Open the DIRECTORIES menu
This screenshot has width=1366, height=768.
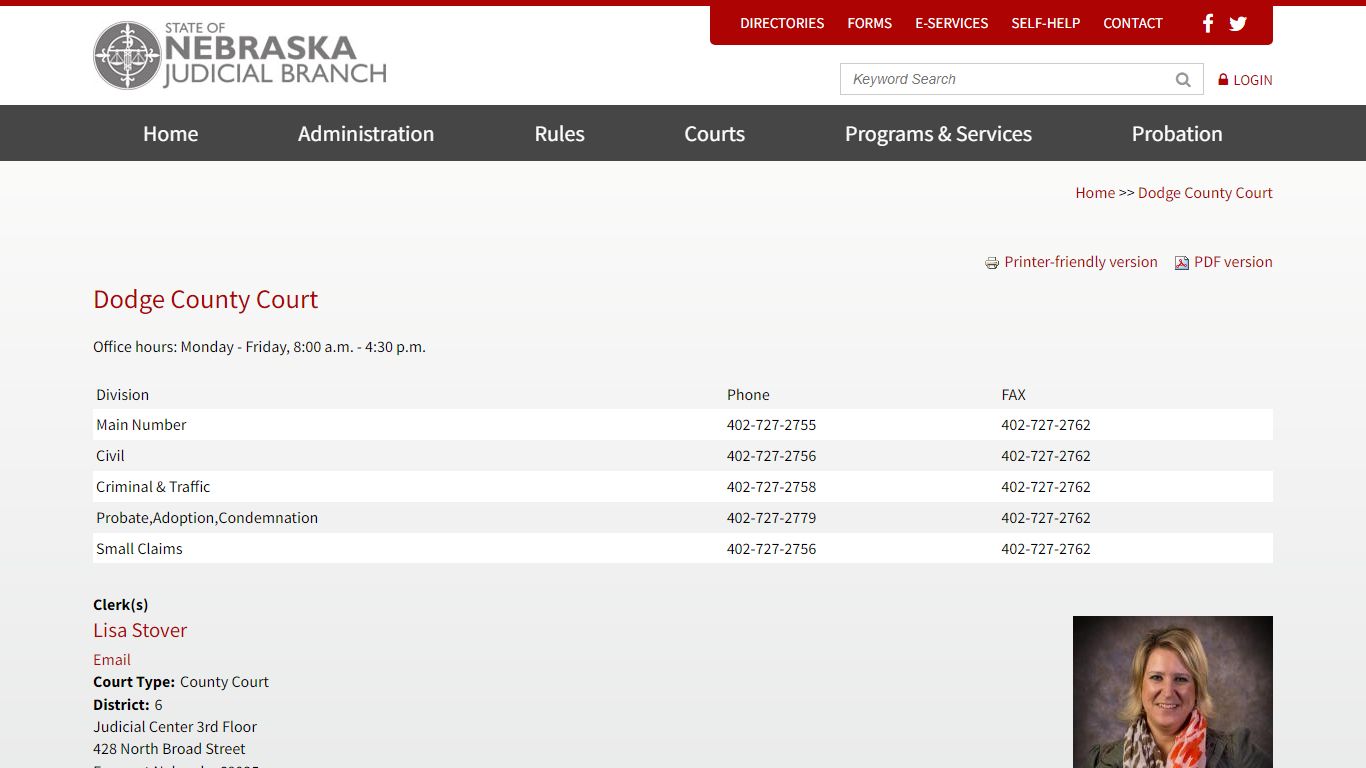pos(782,23)
